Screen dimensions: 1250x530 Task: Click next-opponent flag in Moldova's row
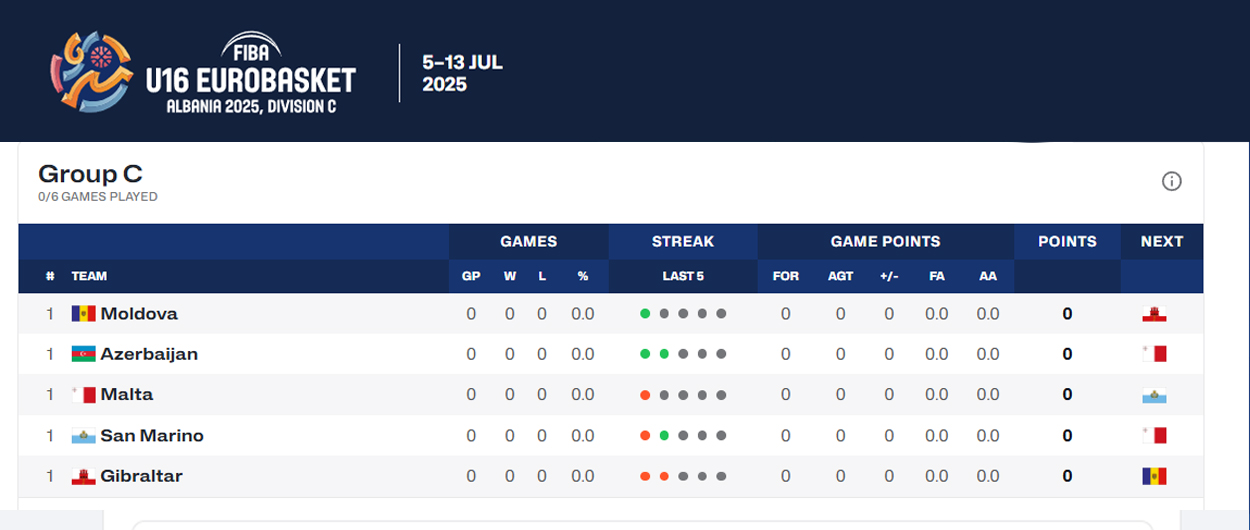click(1154, 314)
